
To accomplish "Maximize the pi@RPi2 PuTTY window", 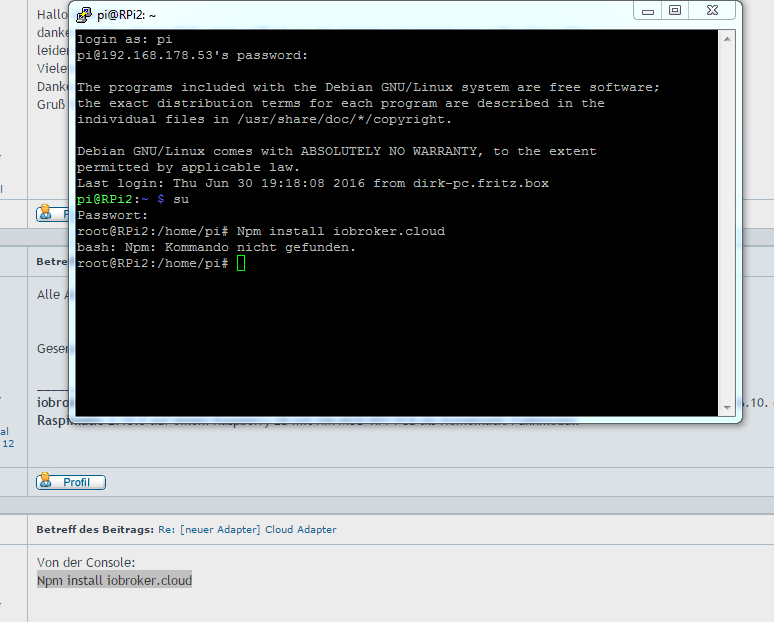I will (675, 10).
